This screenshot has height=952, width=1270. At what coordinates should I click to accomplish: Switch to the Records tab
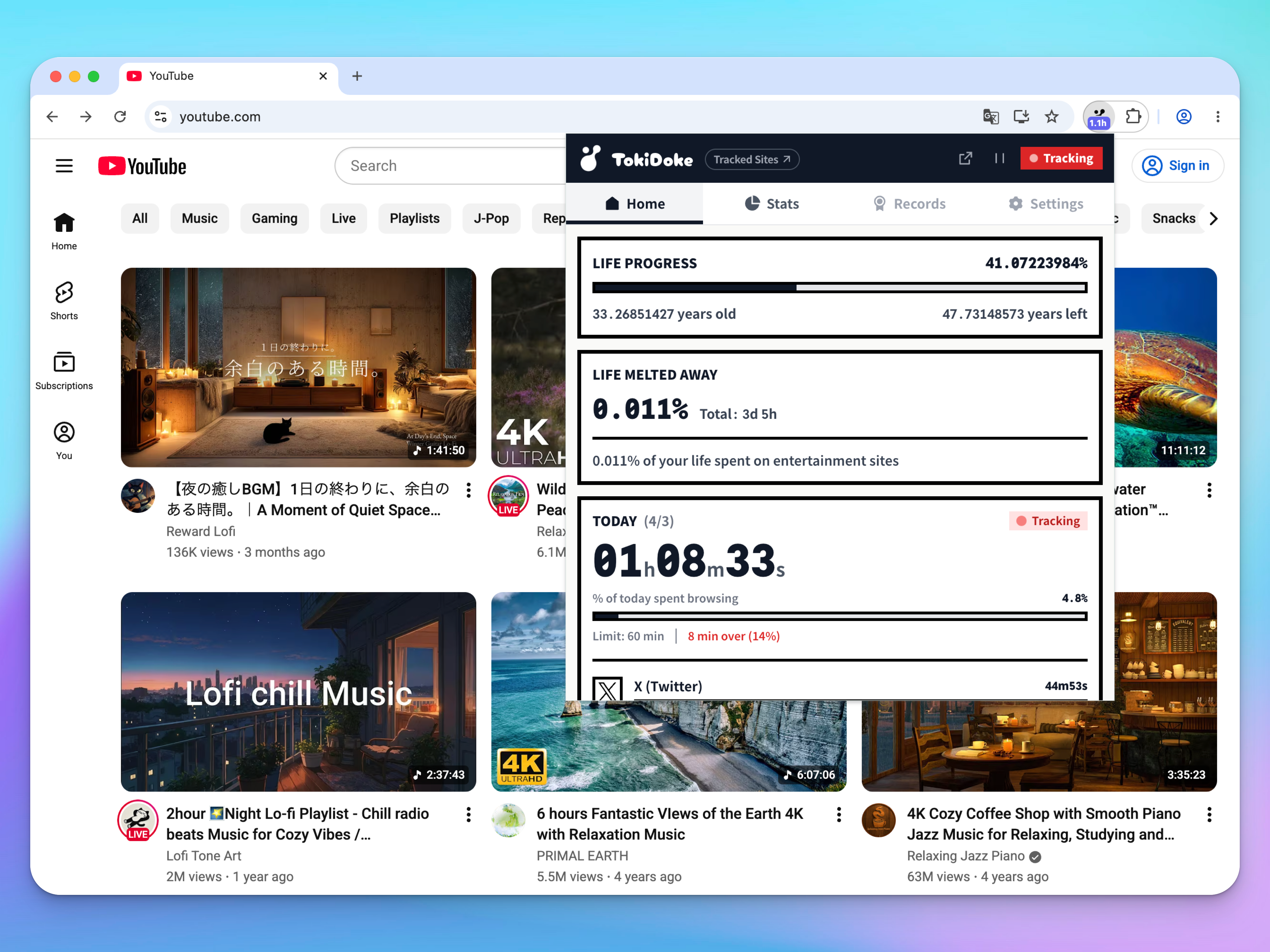pyautogui.click(x=909, y=204)
